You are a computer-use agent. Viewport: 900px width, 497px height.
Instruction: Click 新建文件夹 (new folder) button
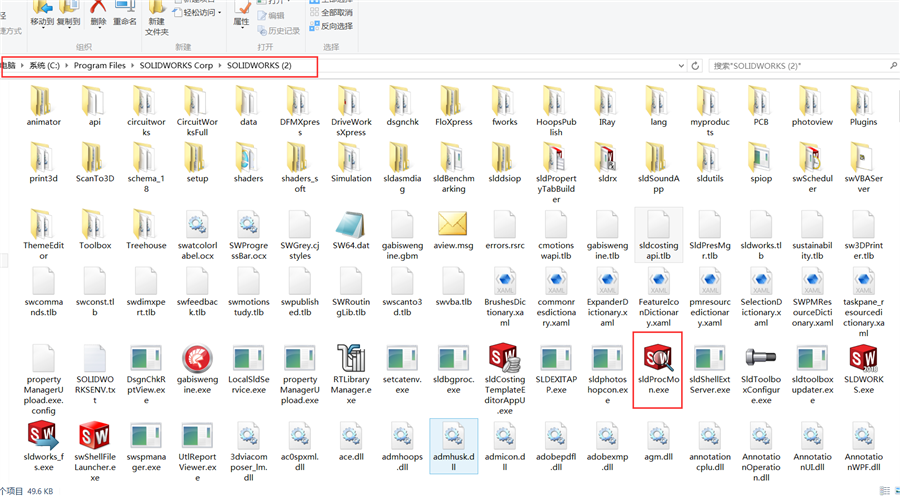click(x=157, y=17)
